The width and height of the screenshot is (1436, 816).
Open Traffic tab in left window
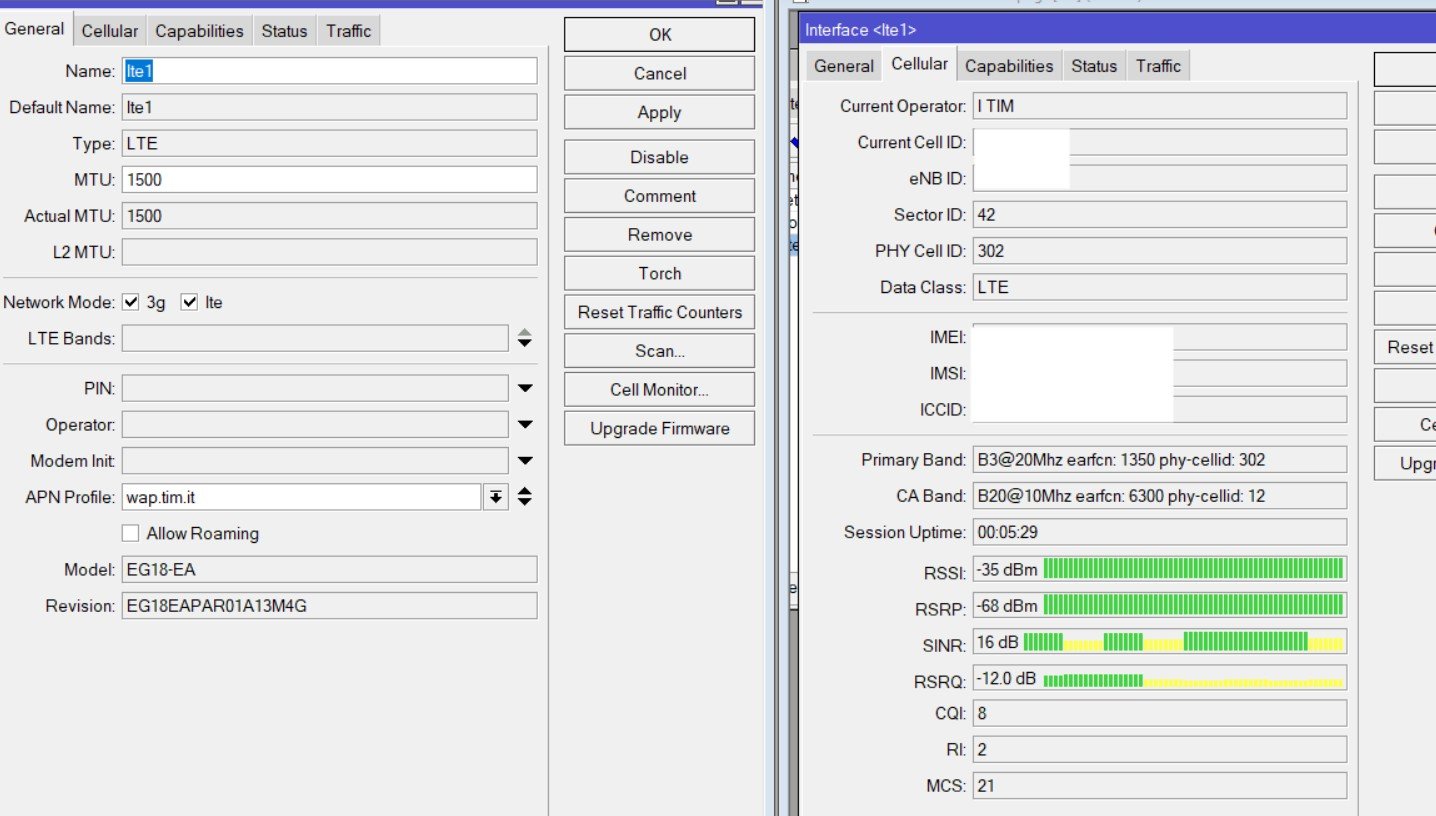point(348,31)
